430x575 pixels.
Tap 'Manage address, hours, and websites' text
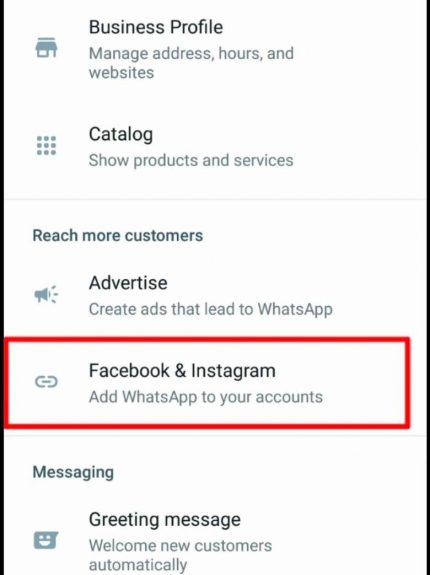coord(191,63)
